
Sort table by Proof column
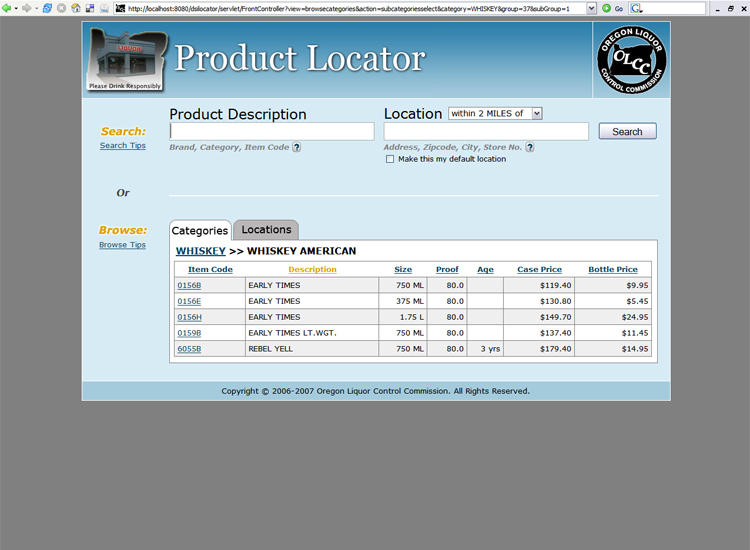pos(447,269)
